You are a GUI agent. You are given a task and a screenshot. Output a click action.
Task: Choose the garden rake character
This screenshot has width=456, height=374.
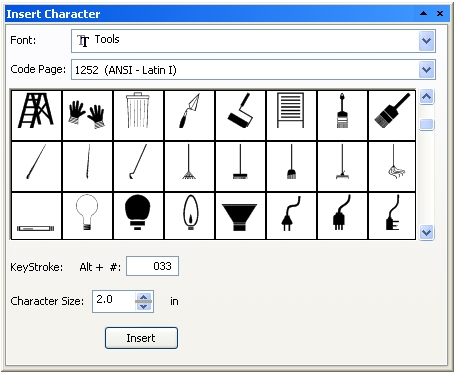tap(189, 166)
